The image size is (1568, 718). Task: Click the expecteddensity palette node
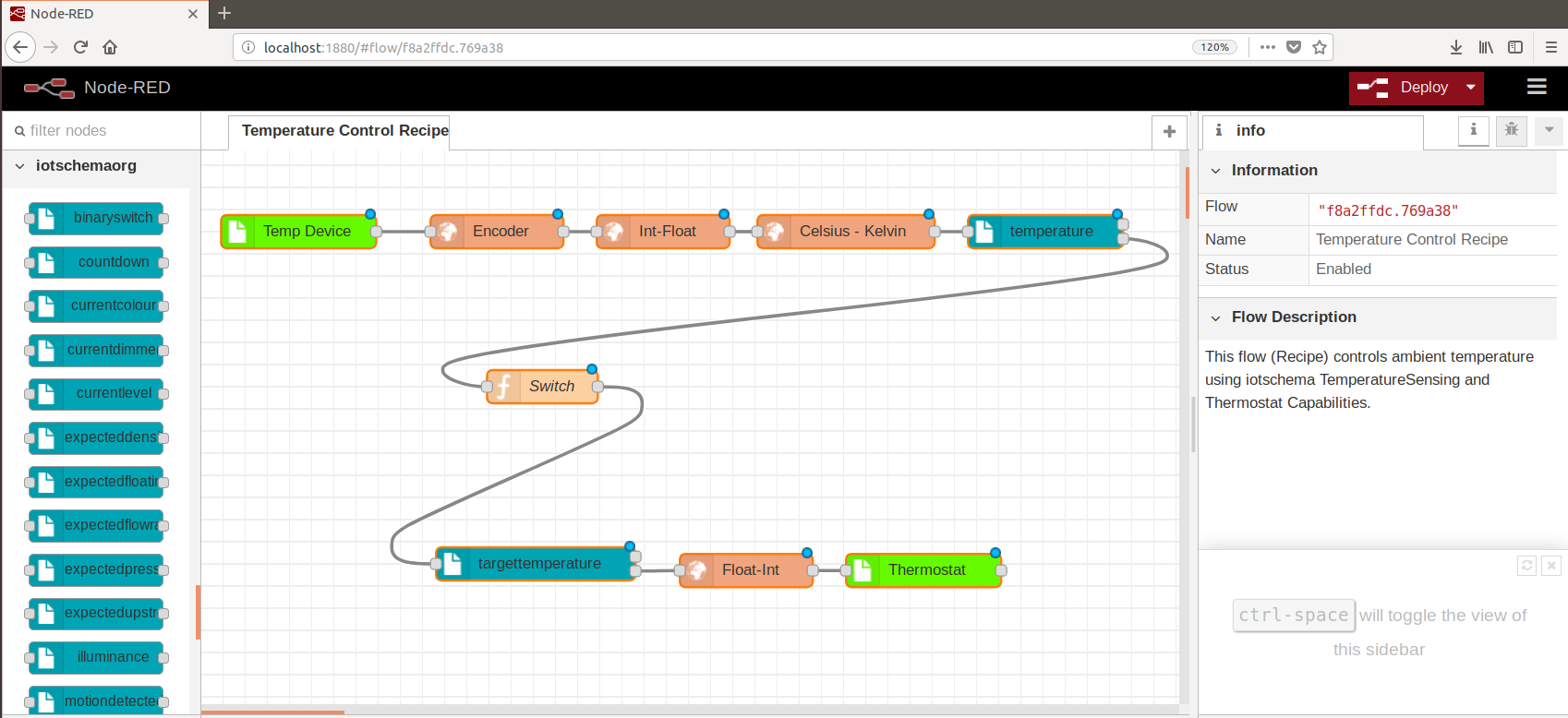[x=96, y=438]
